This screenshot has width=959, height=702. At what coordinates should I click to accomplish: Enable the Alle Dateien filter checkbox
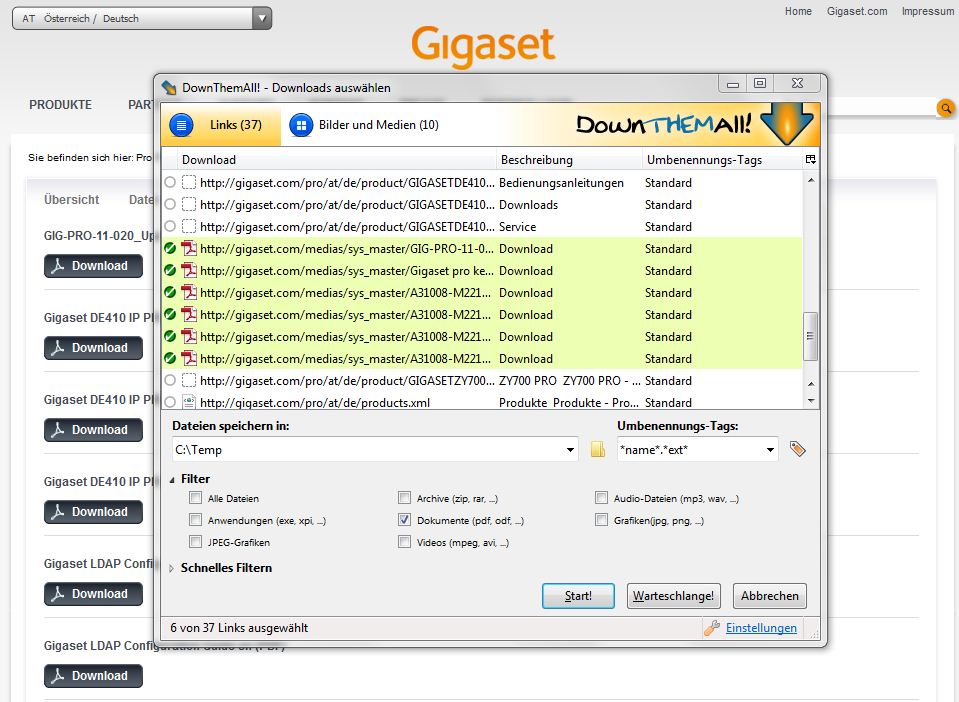[x=195, y=498]
